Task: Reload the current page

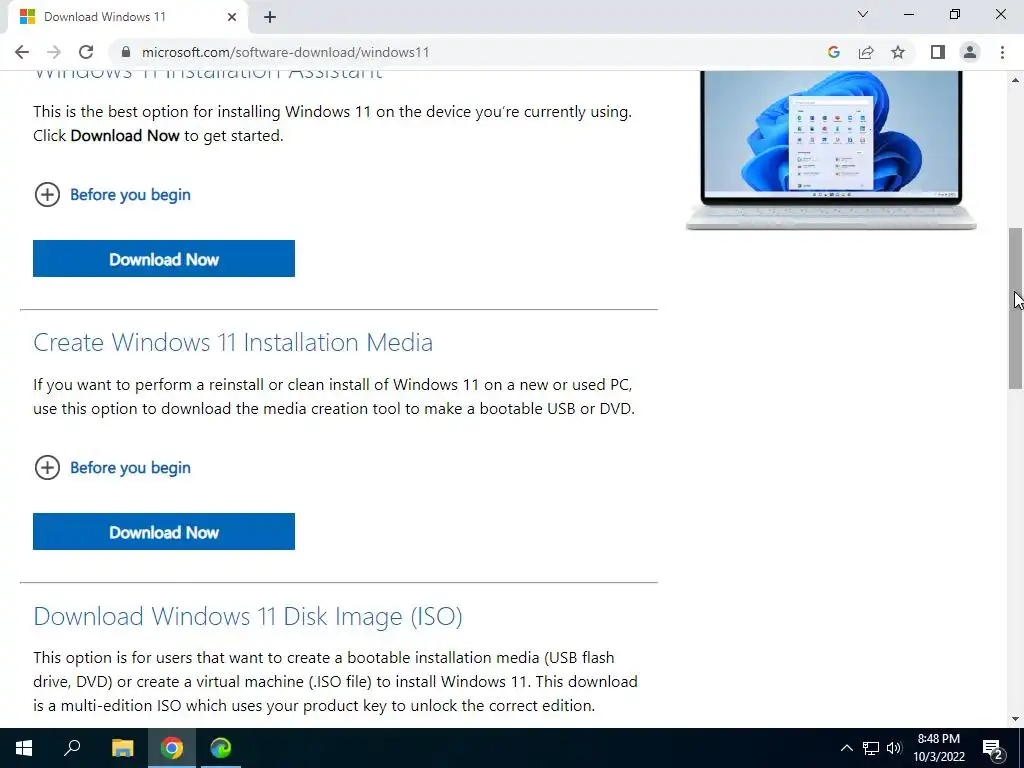Action: coord(86,52)
